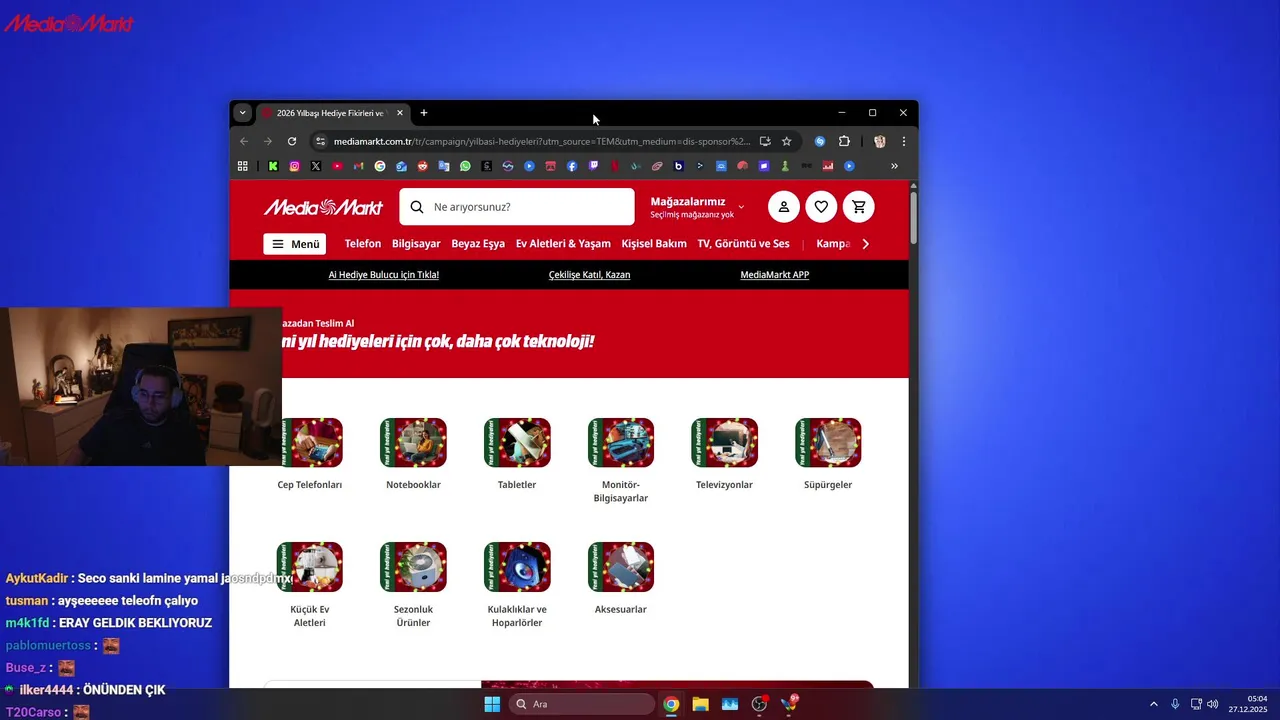The width and height of the screenshot is (1280, 720).
Task: Open a new Chrome tab
Action: coord(424,113)
